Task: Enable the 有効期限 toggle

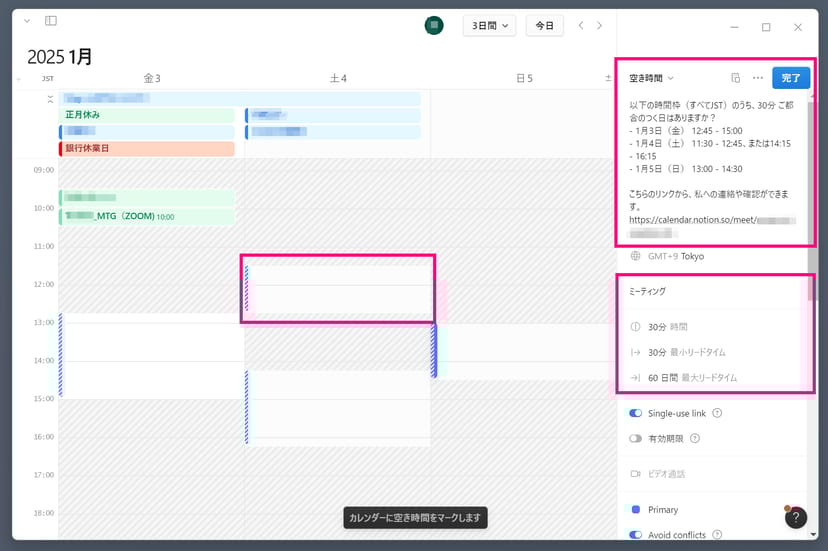Action: point(635,438)
